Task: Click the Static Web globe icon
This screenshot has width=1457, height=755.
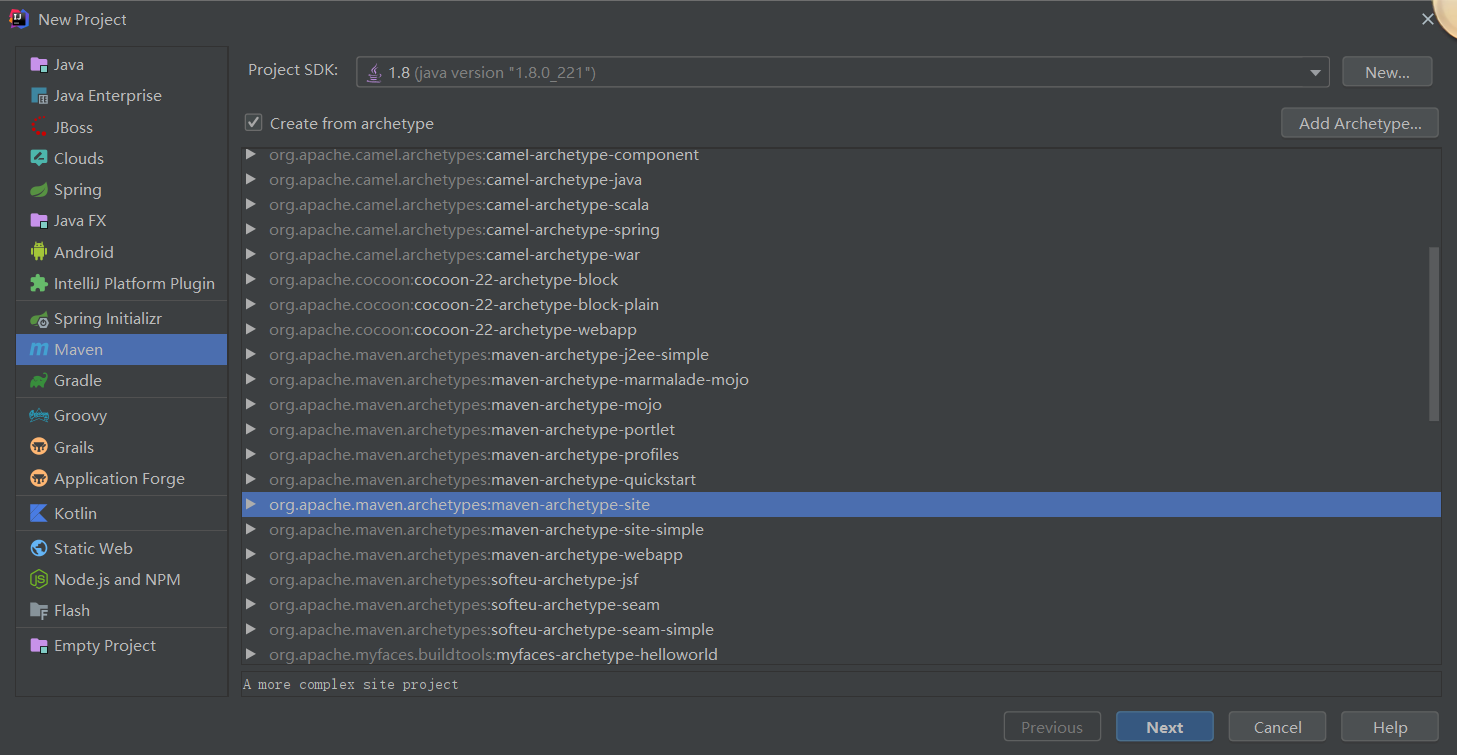Action: point(39,548)
